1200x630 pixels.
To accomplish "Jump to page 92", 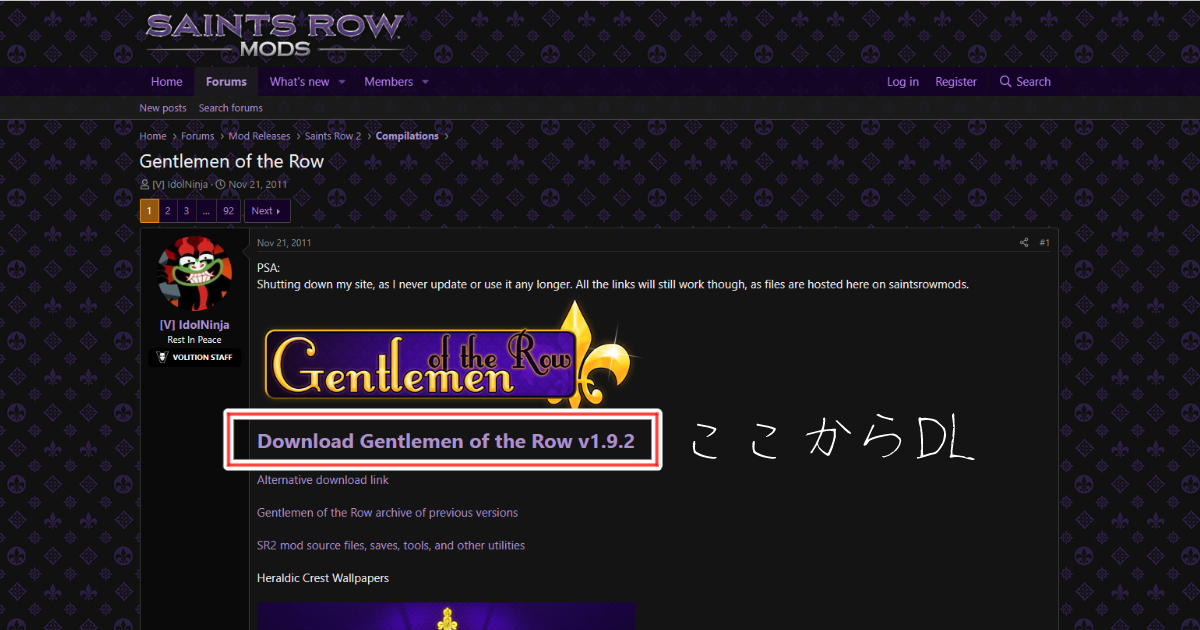I will pyautogui.click(x=229, y=211).
